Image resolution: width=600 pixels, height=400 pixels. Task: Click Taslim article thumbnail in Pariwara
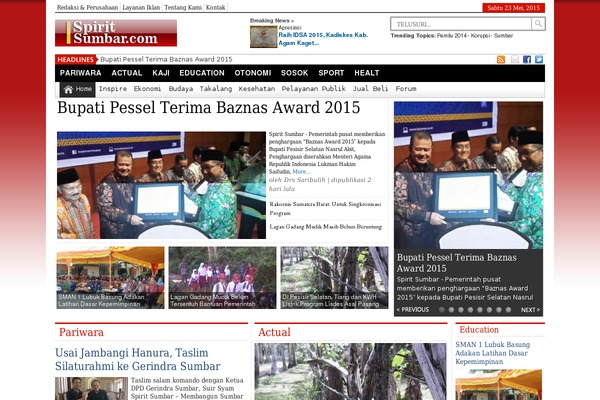(x=91, y=389)
